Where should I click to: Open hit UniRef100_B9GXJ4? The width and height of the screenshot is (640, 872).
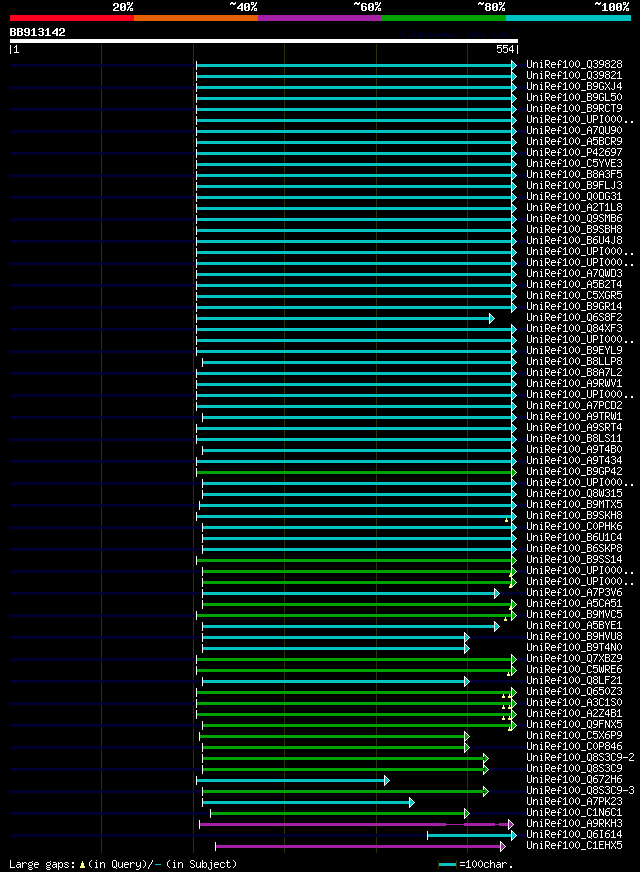[x=574, y=87]
